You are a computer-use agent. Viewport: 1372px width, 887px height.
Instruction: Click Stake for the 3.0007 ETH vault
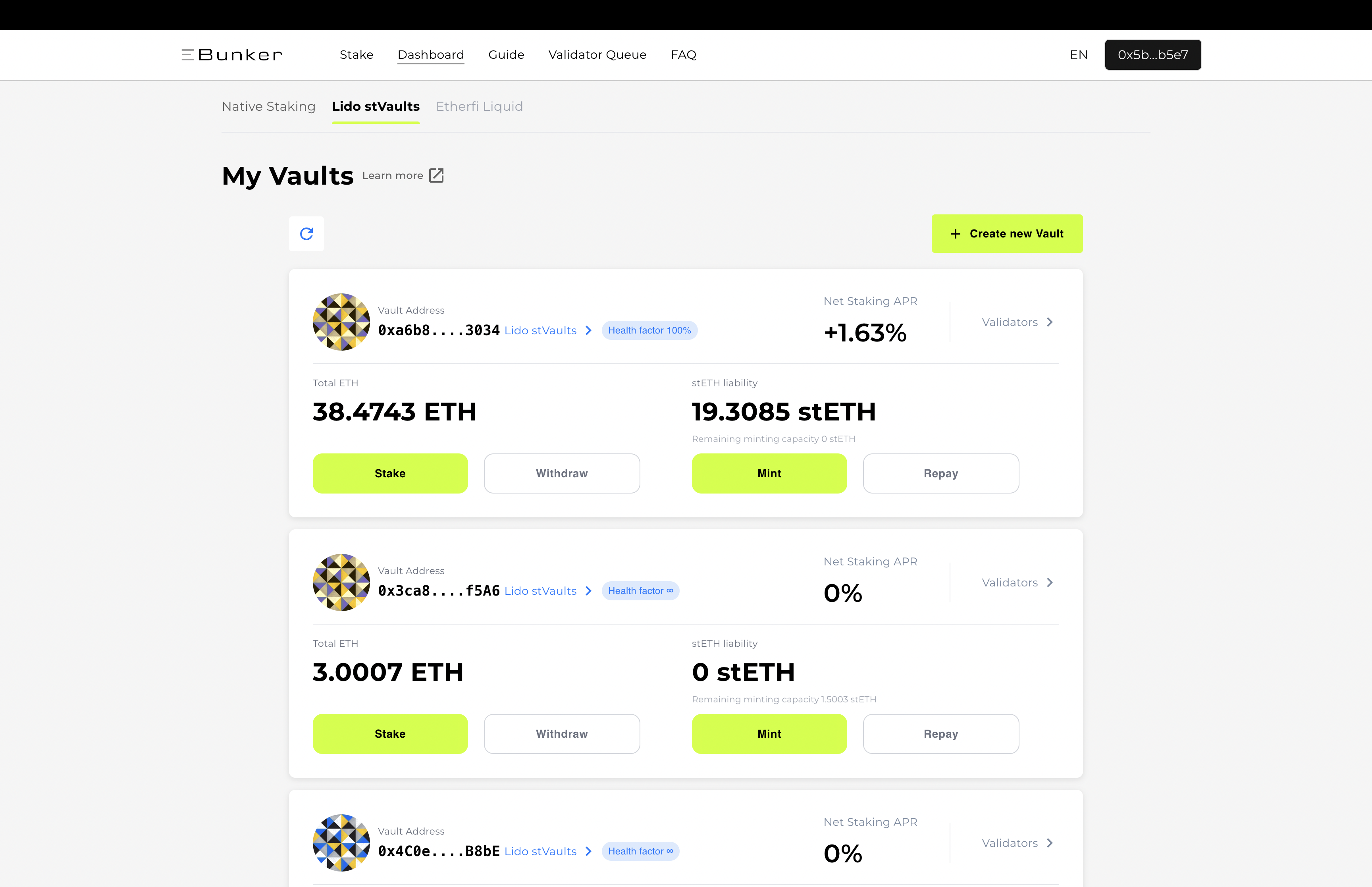point(390,733)
